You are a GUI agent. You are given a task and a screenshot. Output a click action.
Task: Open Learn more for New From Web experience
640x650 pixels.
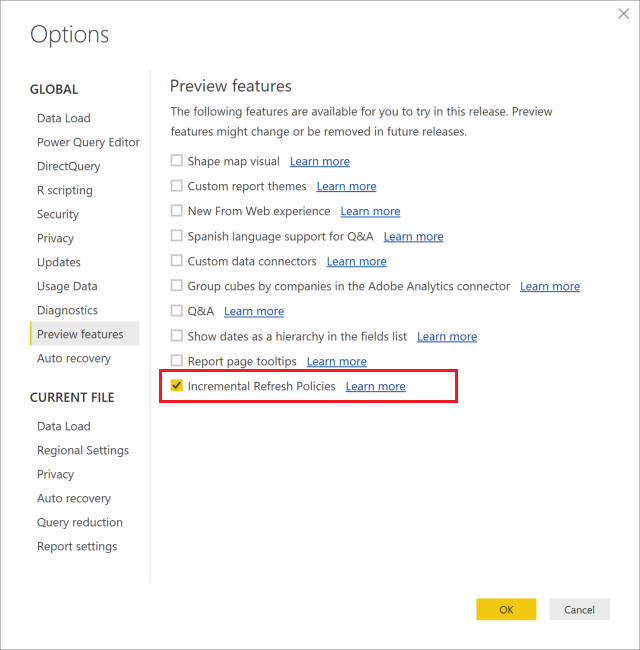[x=370, y=211]
